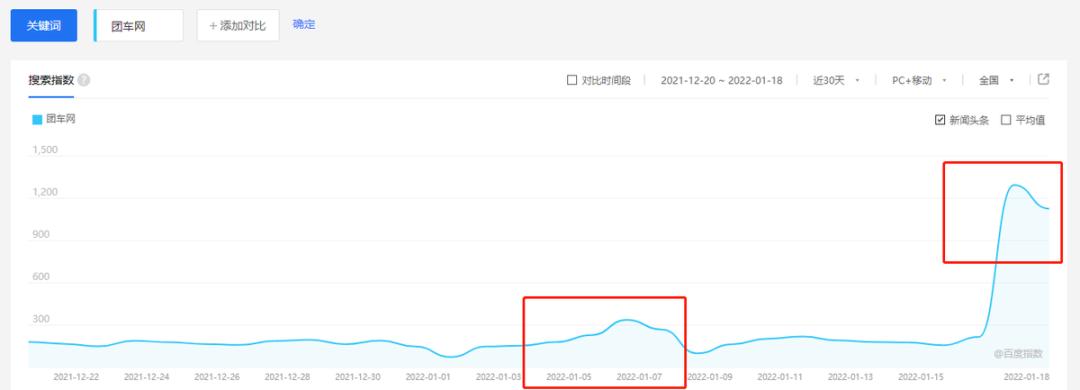Viewport: 1080px width, 390px height.
Task: Click the search index help question icon
Action: click(x=84, y=80)
